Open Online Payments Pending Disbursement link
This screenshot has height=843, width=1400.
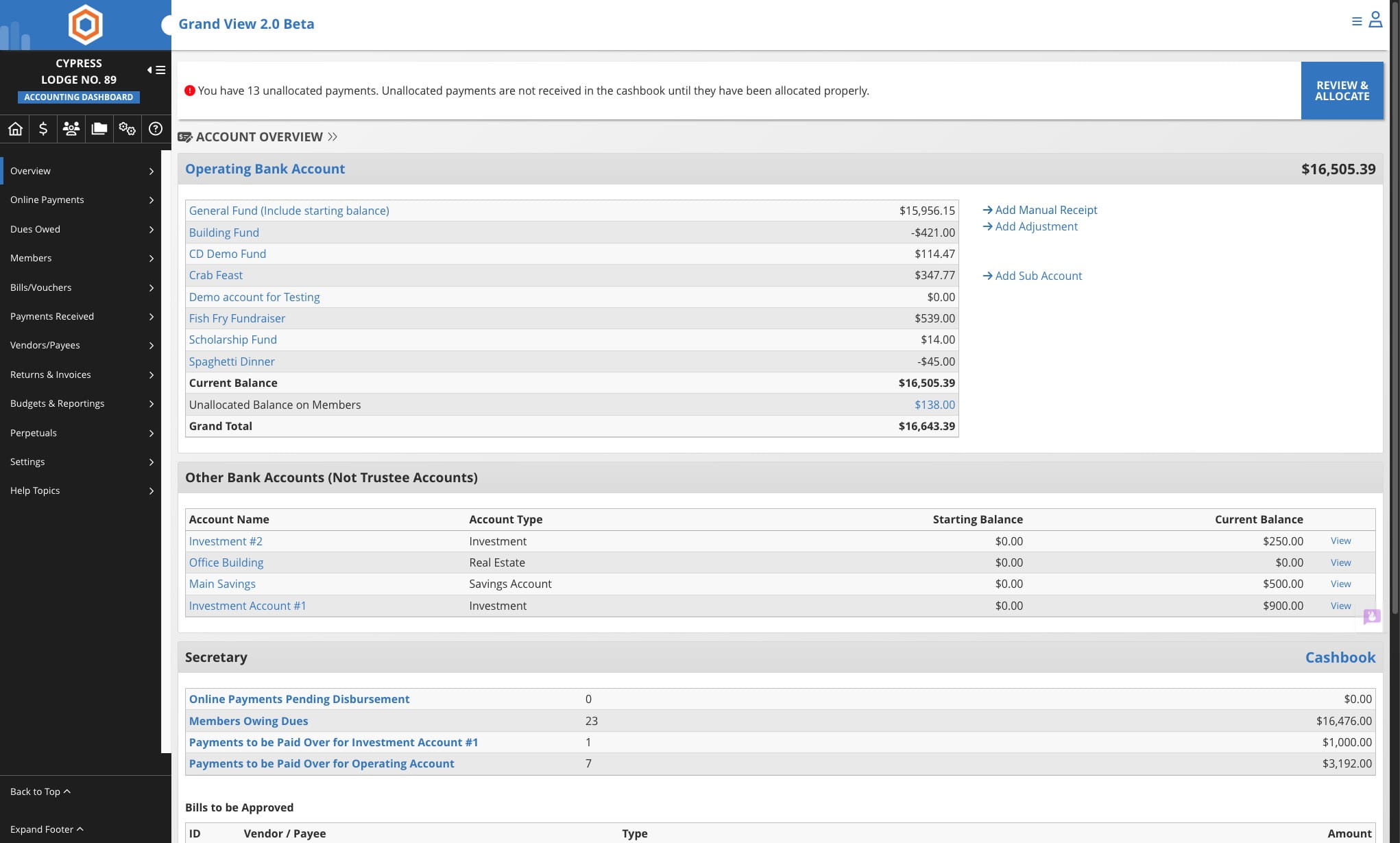point(299,699)
